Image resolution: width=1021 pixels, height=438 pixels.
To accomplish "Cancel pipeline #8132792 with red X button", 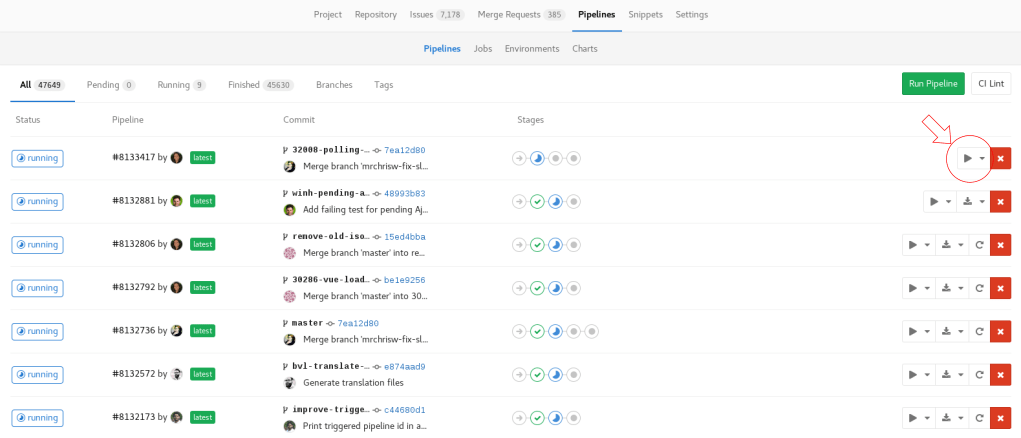I will (1000, 288).
